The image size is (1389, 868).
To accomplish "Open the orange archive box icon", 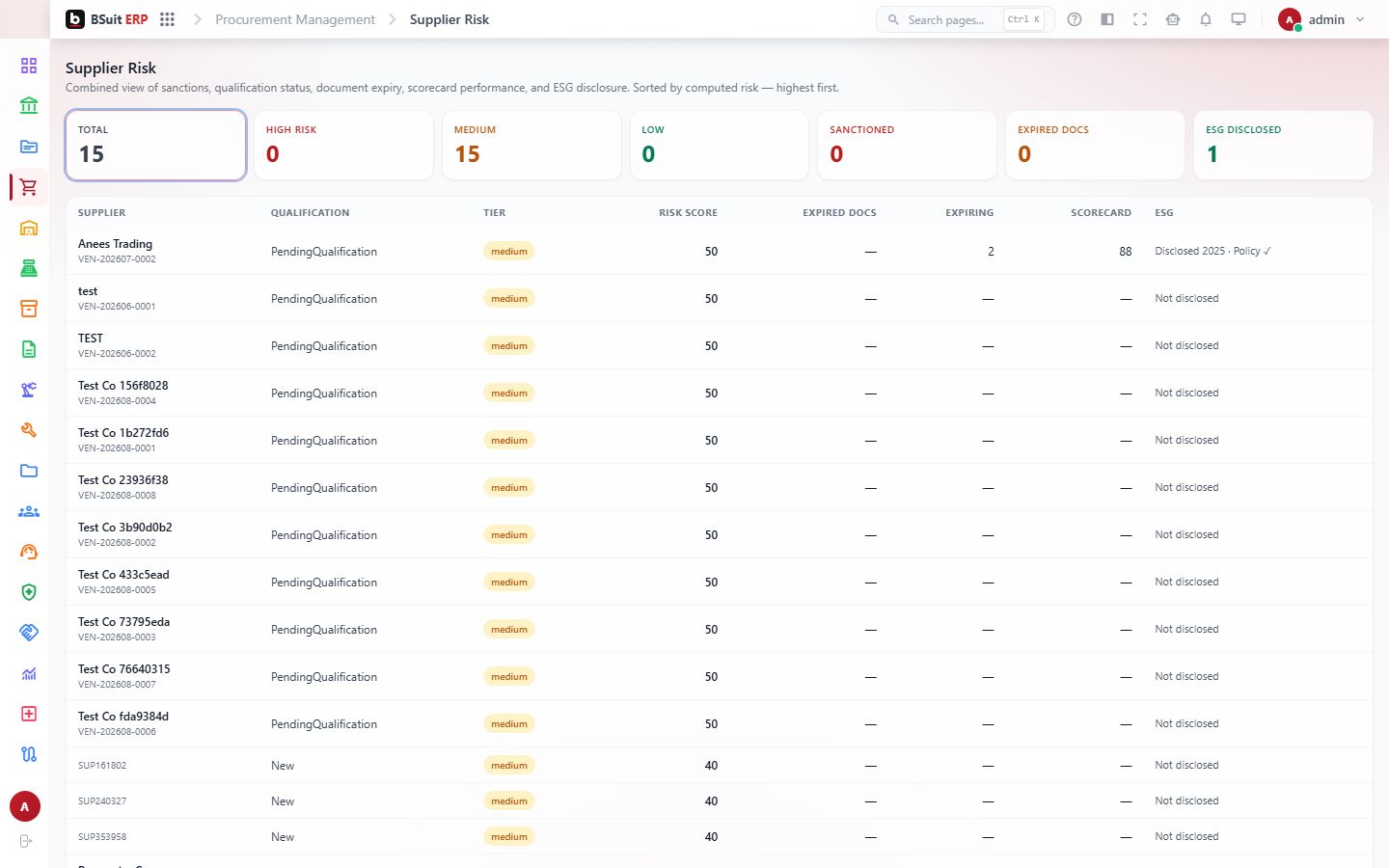I will [29, 309].
